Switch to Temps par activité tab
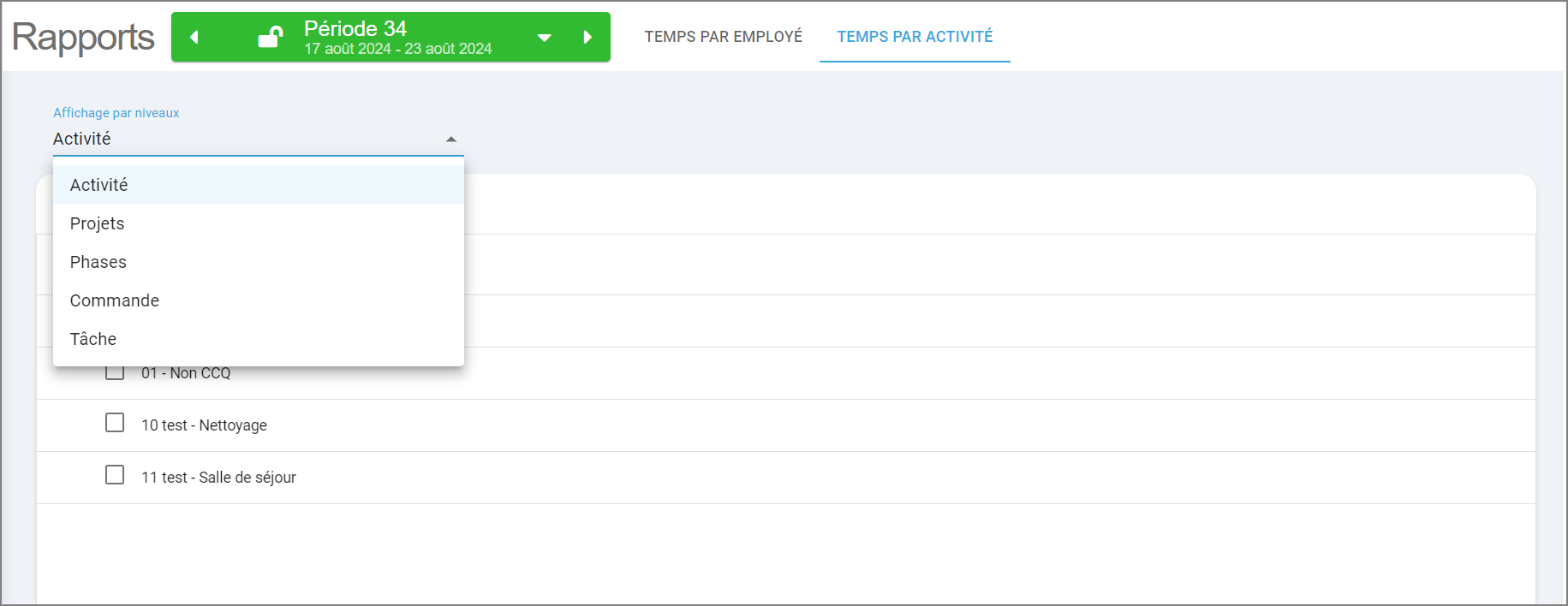Screen dimensions: 1568x606 tap(915, 37)
